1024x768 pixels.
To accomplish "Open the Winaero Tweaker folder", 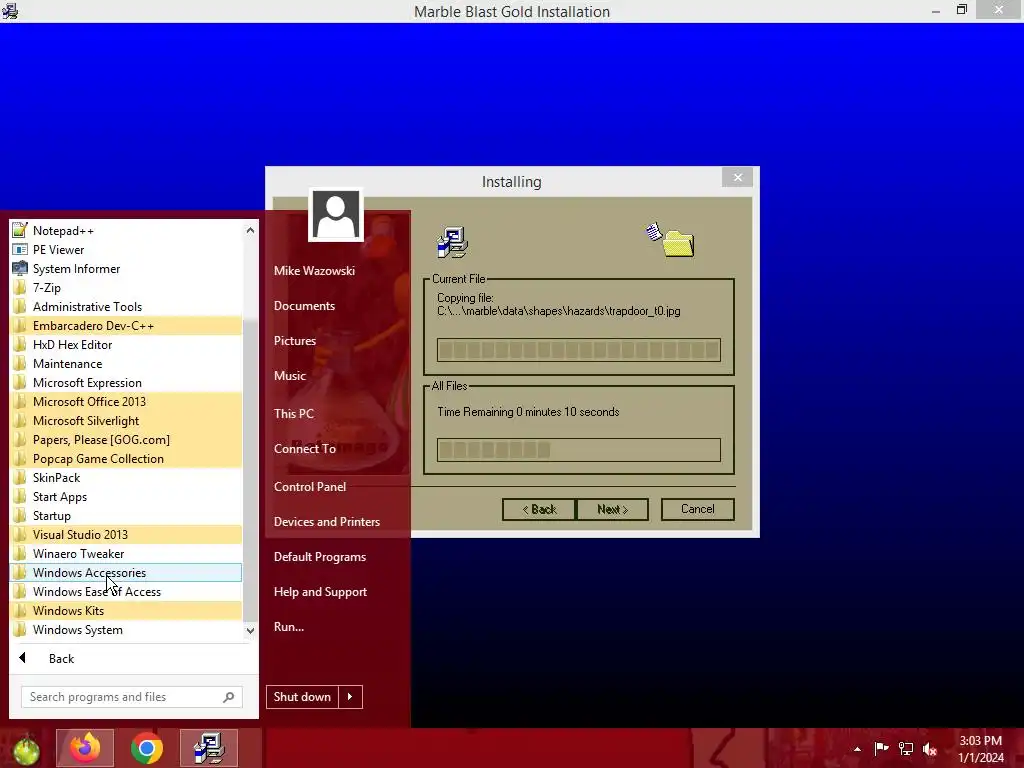I will click(126, 553).
